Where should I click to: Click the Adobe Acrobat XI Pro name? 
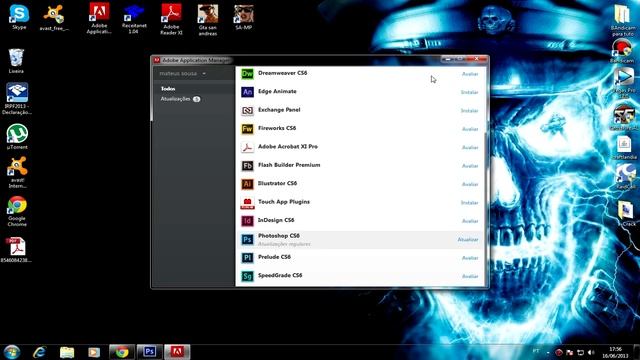[288, 147]
